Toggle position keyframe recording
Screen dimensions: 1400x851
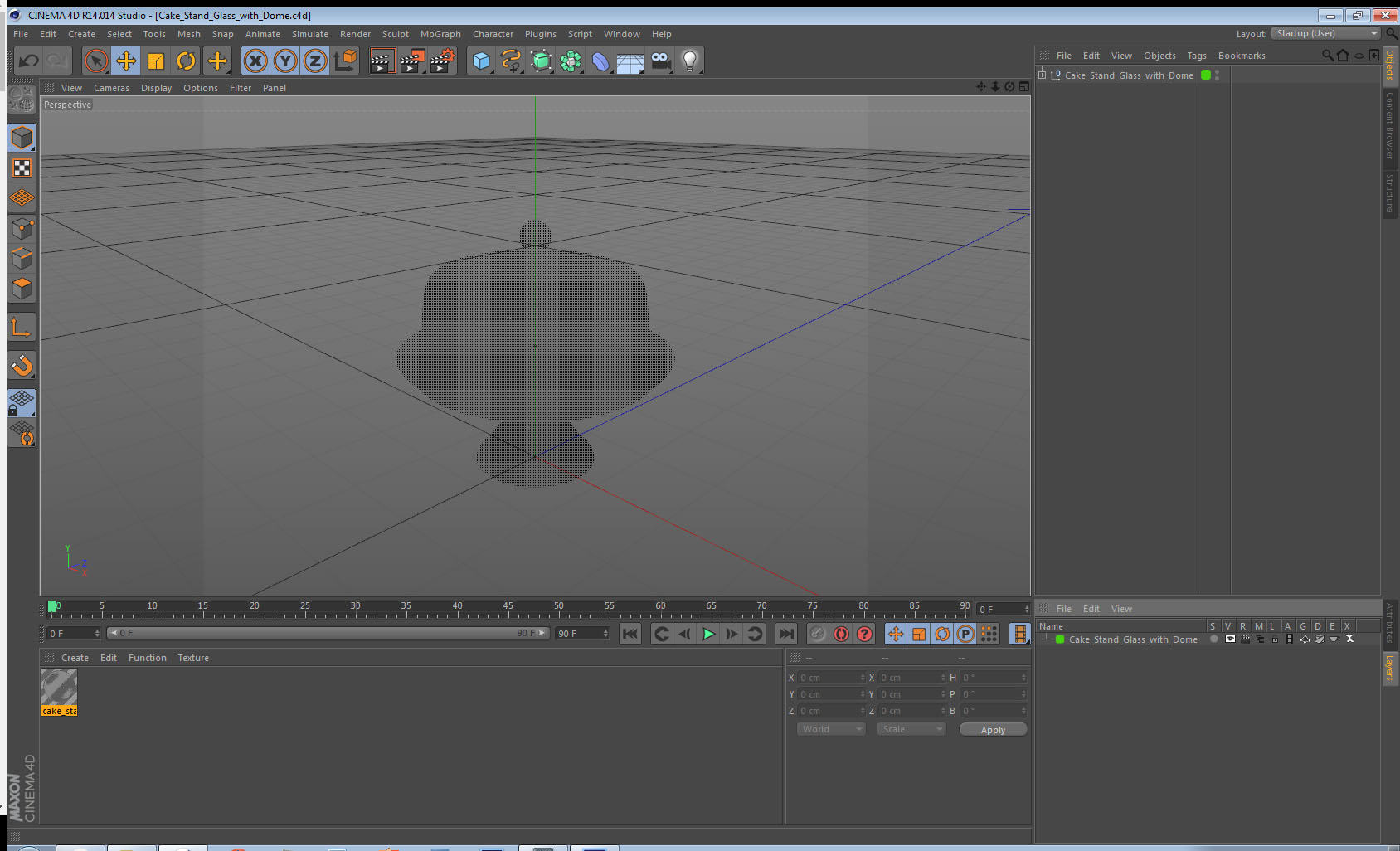(x=896, y=634)
